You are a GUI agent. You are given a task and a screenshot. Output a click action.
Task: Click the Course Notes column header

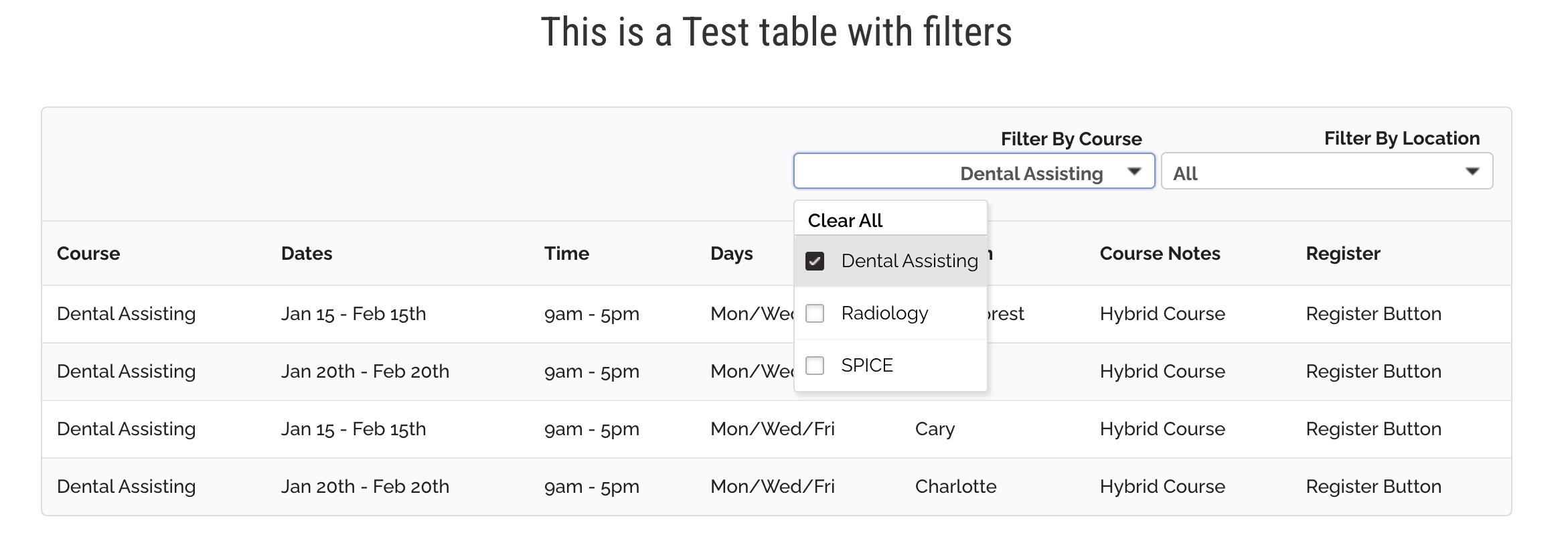pos(1160,254)
